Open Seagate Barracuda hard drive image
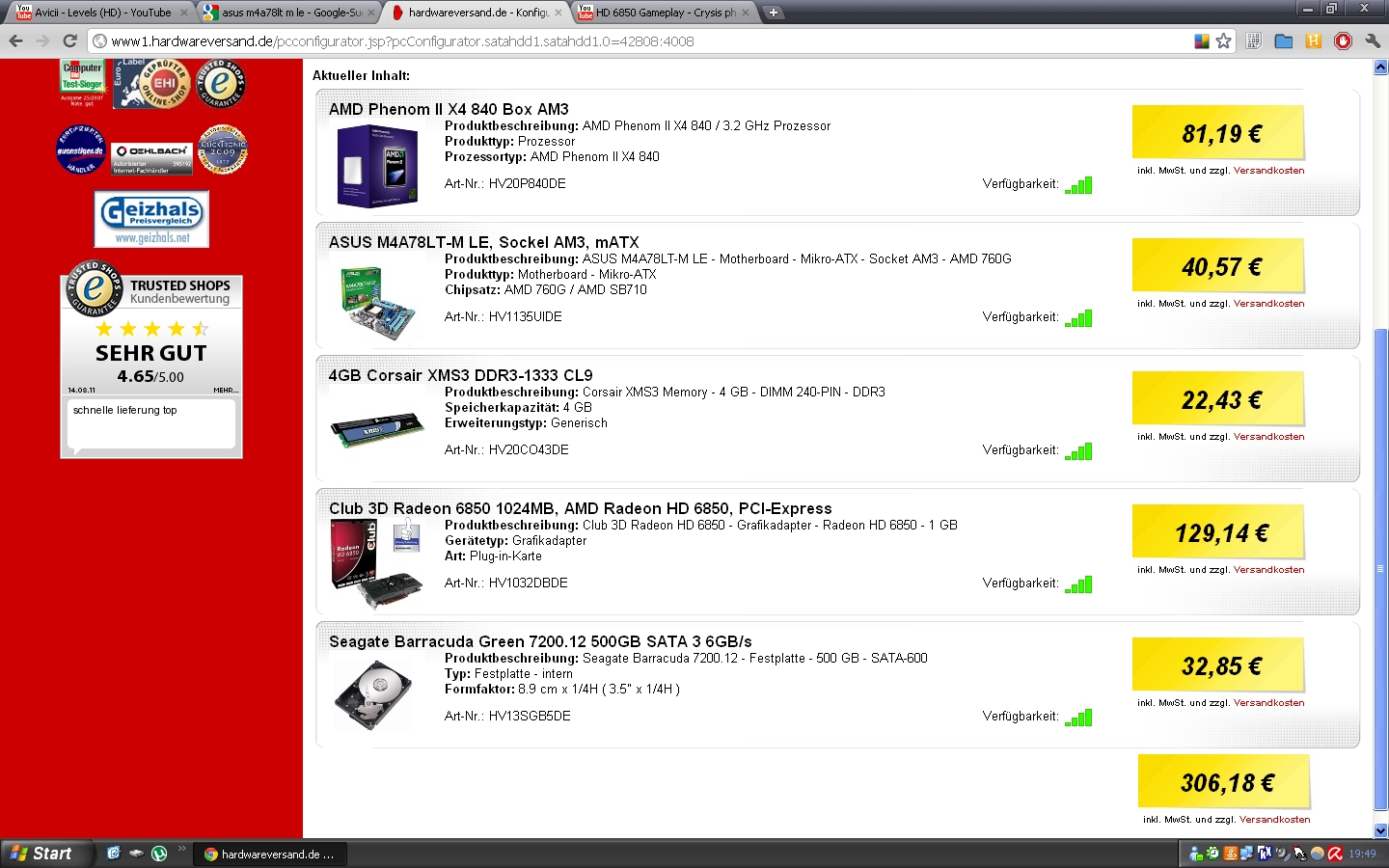Viewport: 1389px width, 868px height. [x=373, y=694]
